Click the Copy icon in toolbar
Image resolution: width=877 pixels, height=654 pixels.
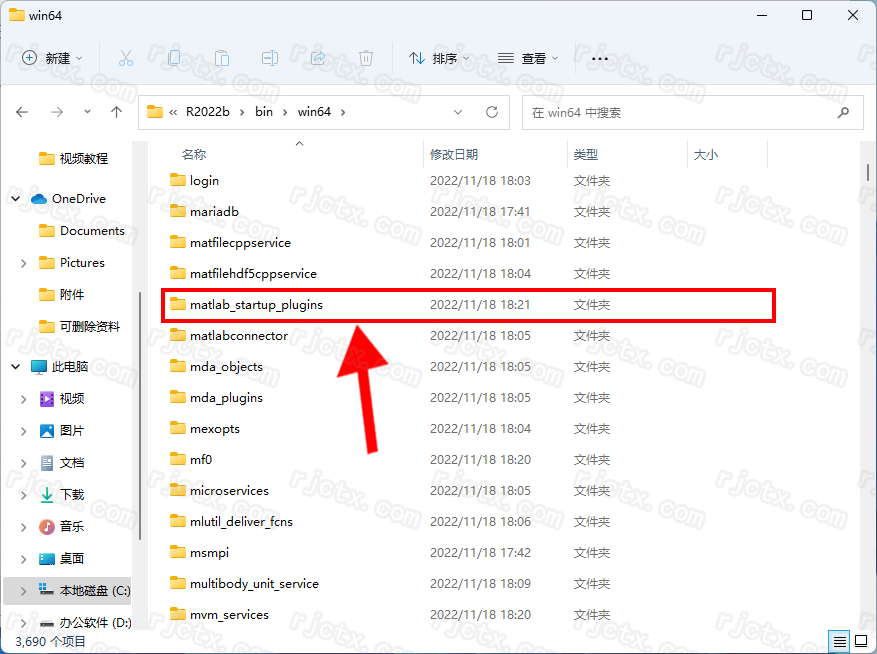point(174,58)
